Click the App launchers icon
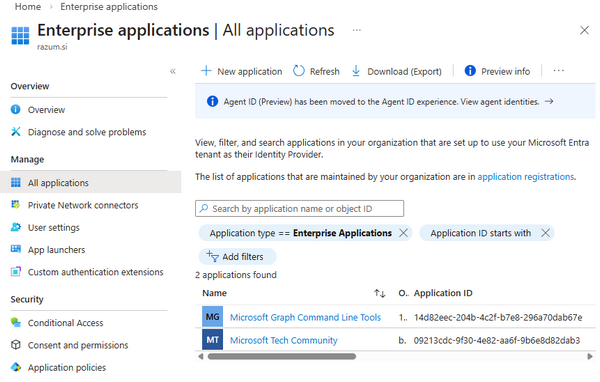 click(16, 249)
